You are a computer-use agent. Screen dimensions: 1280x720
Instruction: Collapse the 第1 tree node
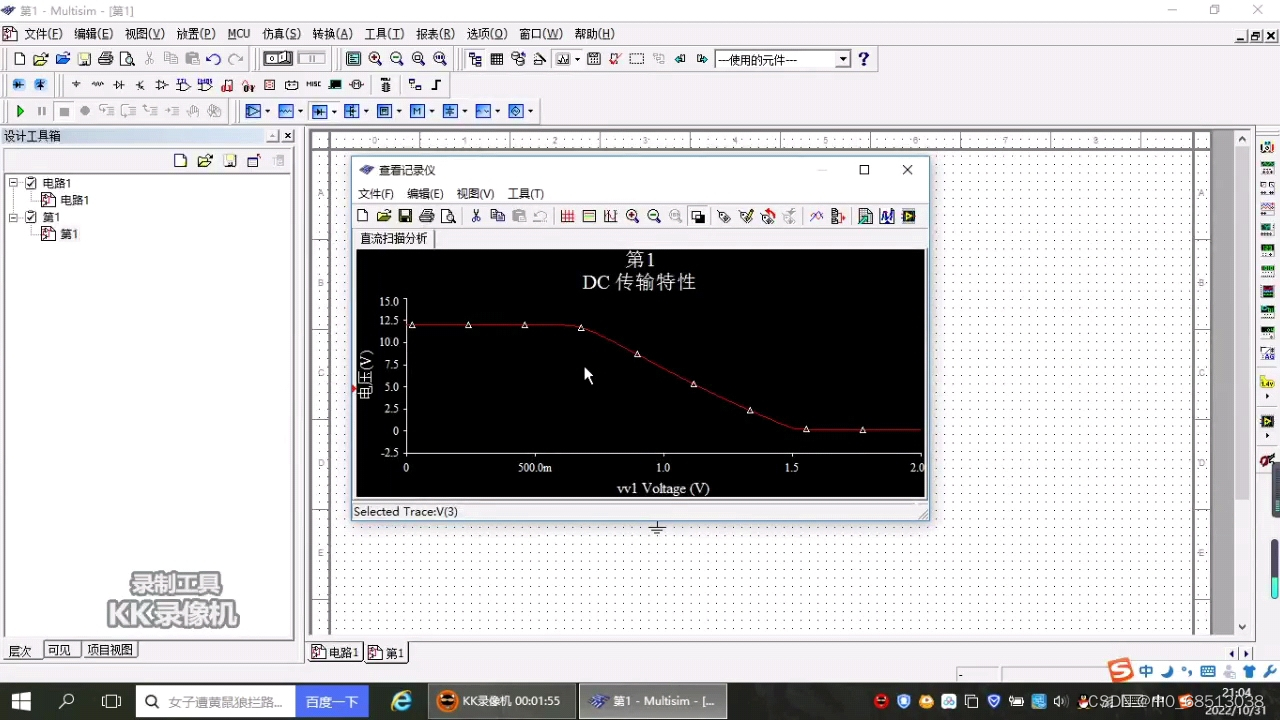[14, 217]
